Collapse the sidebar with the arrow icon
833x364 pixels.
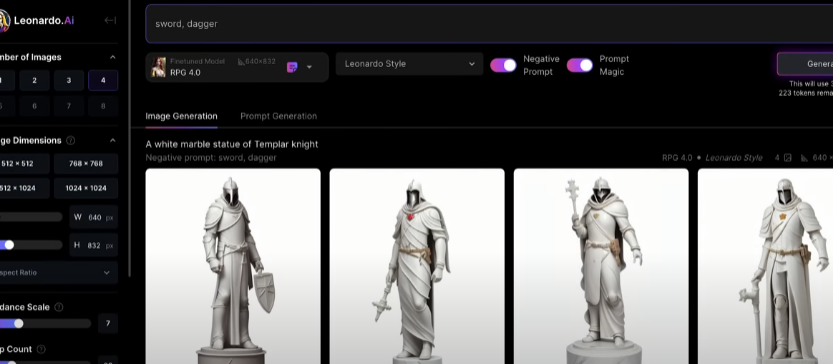pyautogui.click(x=110, y=21)
